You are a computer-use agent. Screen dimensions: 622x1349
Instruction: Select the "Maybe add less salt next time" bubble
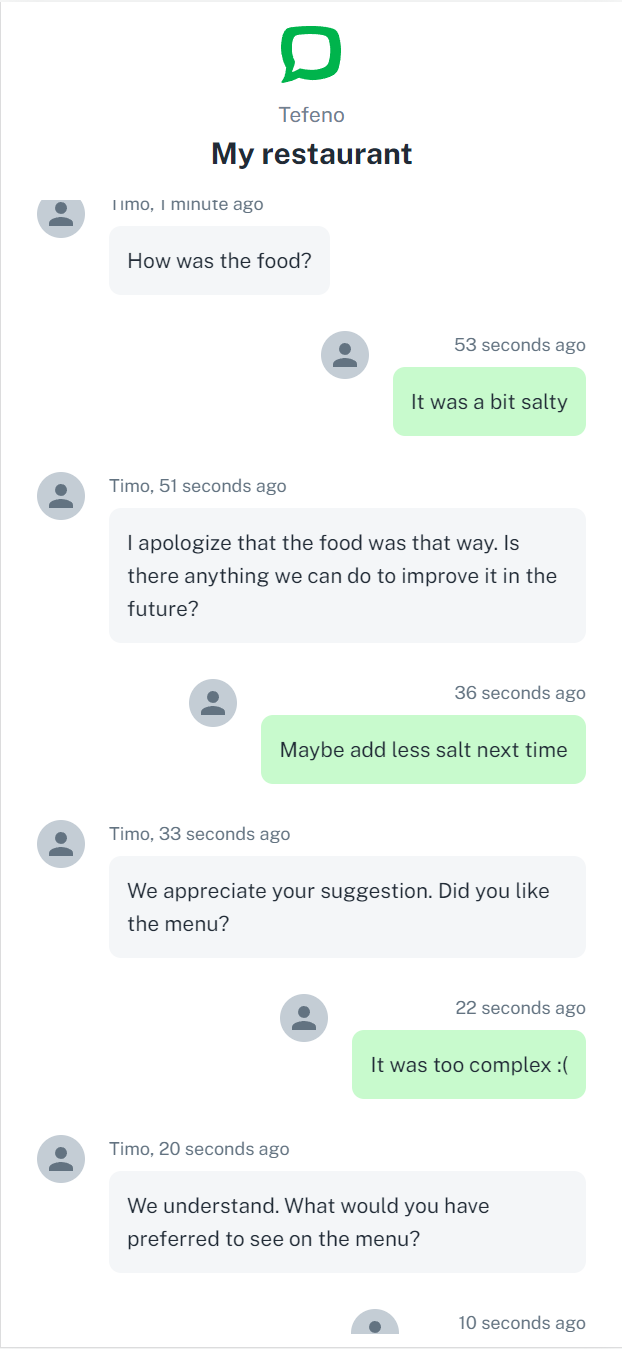tap(423, 750)
